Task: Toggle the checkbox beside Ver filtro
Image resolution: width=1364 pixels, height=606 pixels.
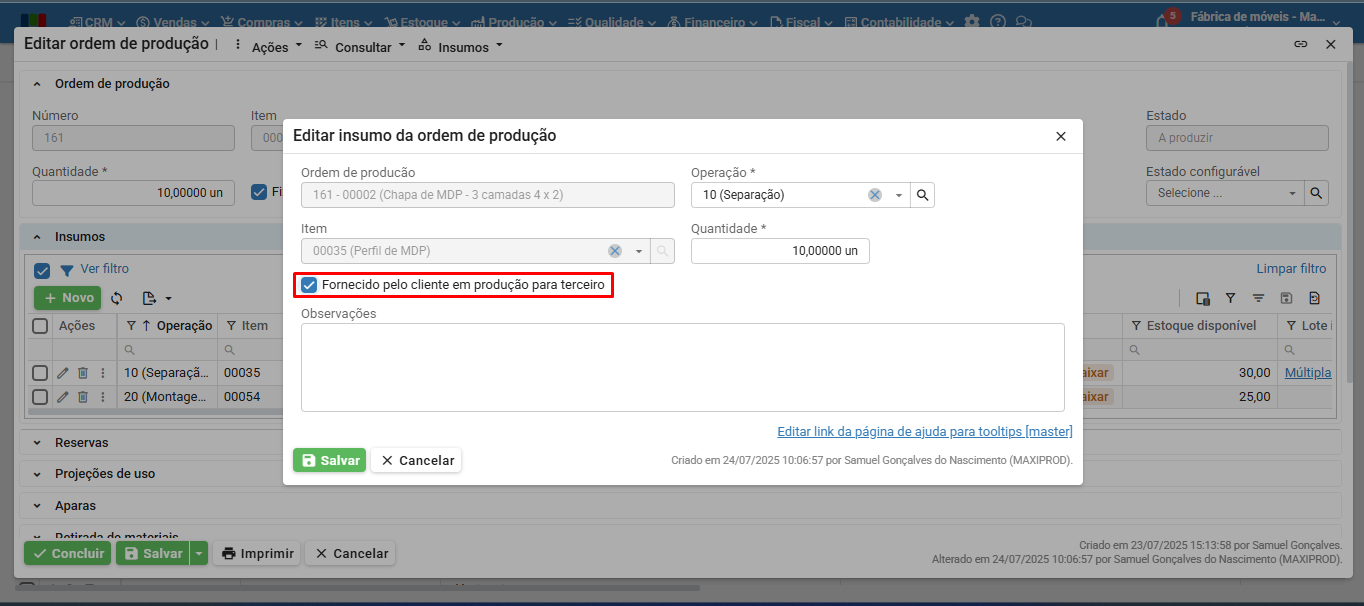Action: click(42, 270)
